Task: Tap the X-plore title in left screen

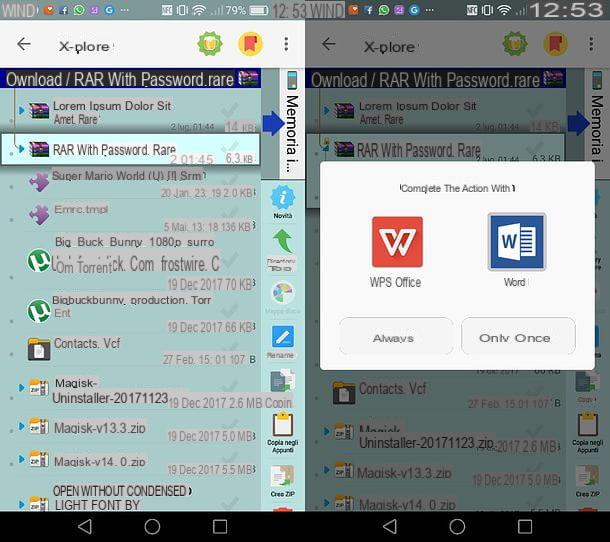Action: (x=84, y=47)
